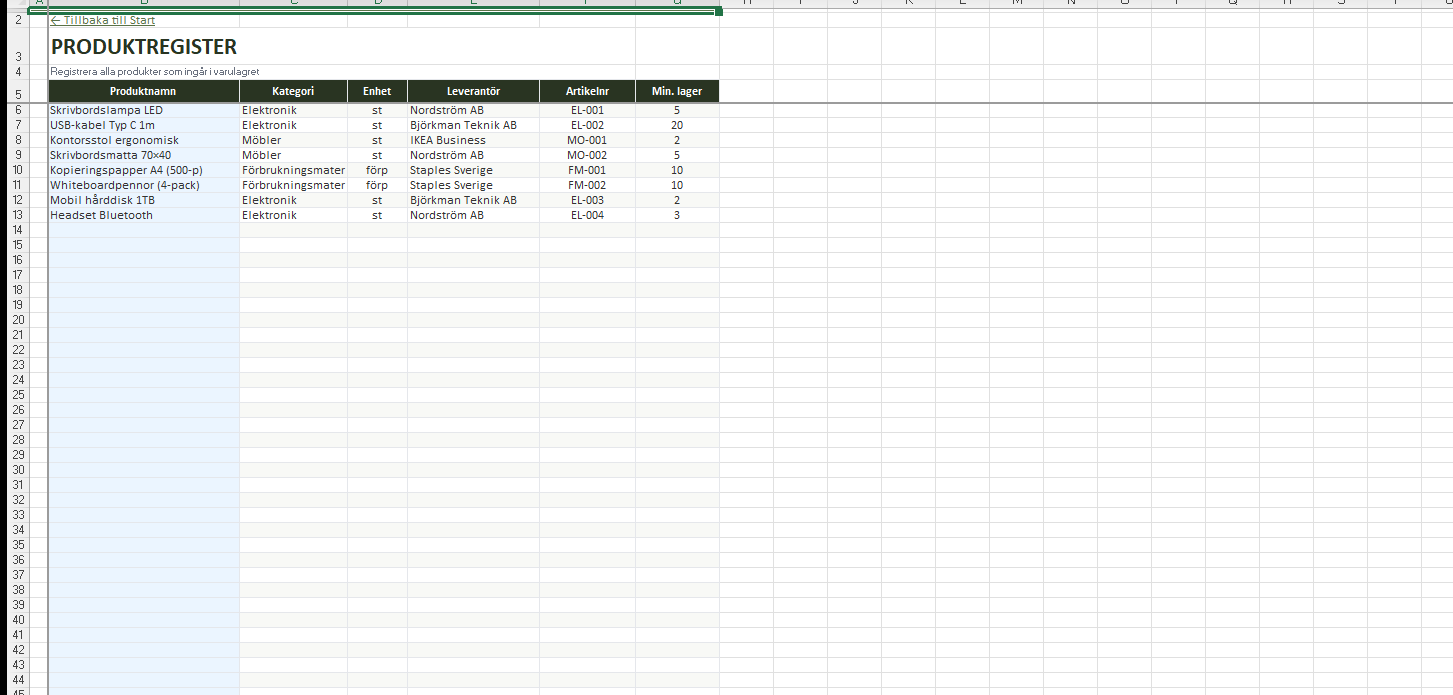Select the Whiteboardpennor (4-pack) cell

point(143,185)
